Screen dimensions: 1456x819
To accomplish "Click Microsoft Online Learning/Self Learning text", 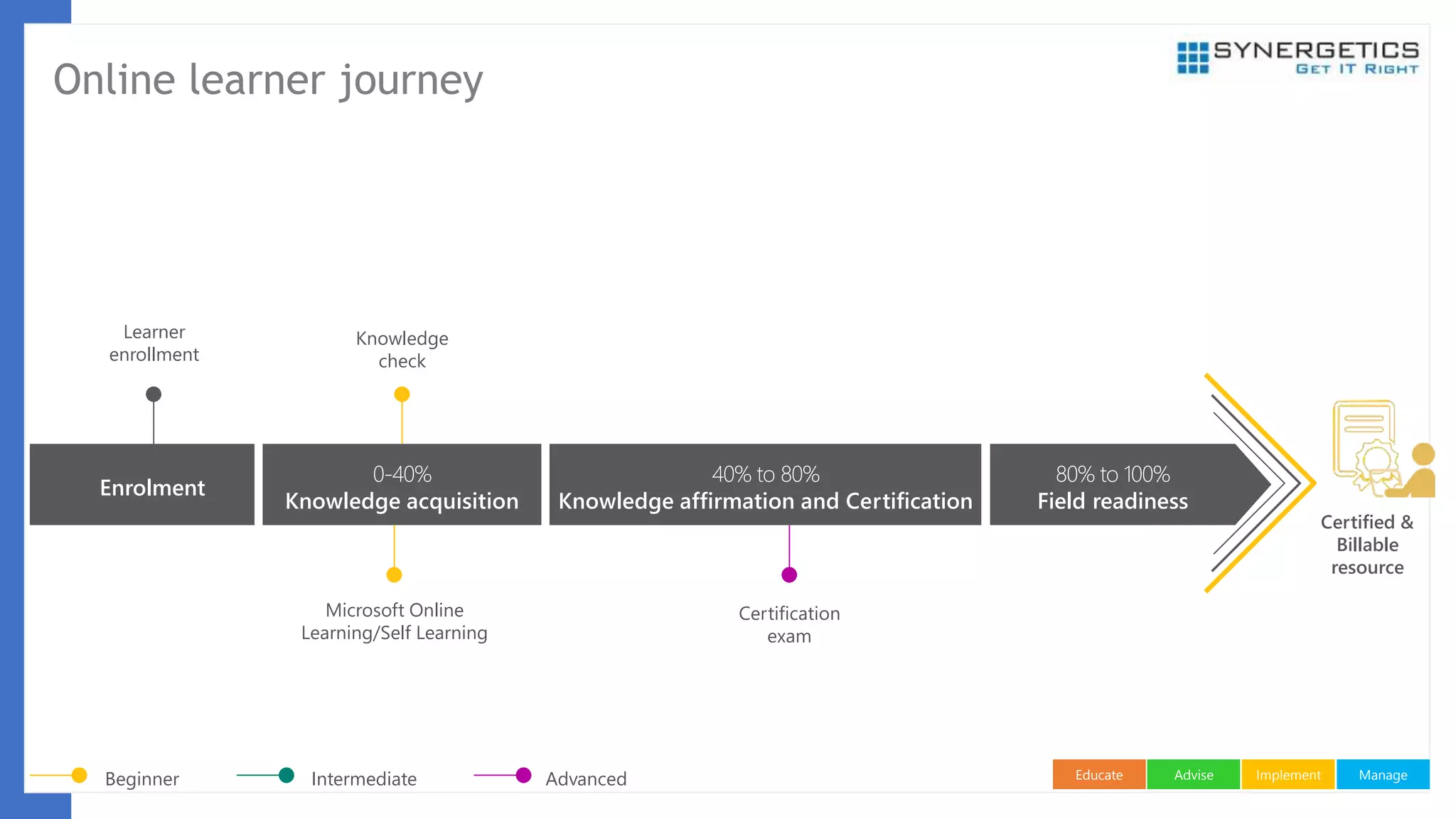I will click(395, 621).
